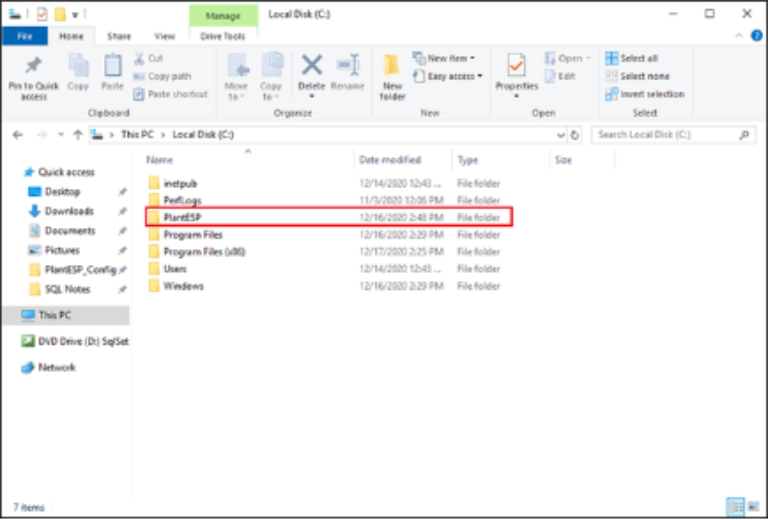768x520 pixels.
Task: Click the Manage contextual tab
Action: tap(223, 16)
